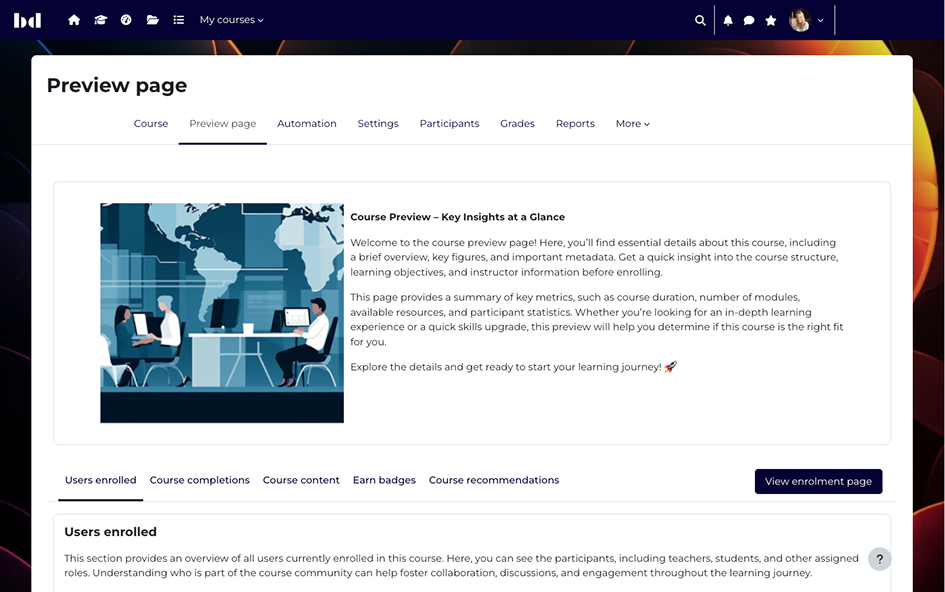Viewport: 945px width, 592px height.
Task: Open the user avatar menu
Action: [x=806, y=20]
